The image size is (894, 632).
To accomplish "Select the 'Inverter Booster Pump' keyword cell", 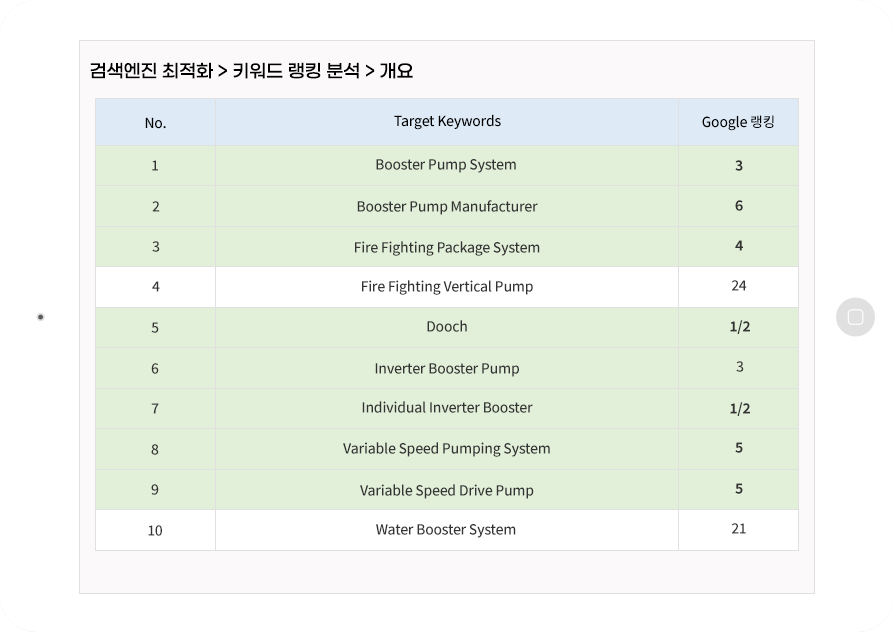I will coord(447,368).
